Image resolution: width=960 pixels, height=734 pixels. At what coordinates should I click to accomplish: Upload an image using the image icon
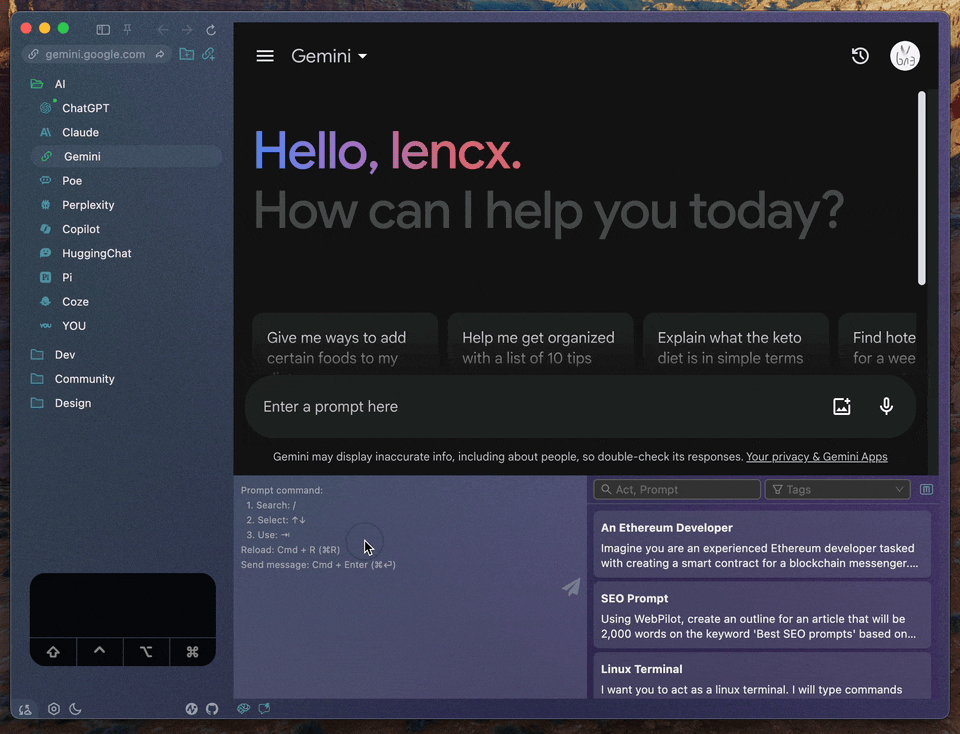(x=842, y=406)
